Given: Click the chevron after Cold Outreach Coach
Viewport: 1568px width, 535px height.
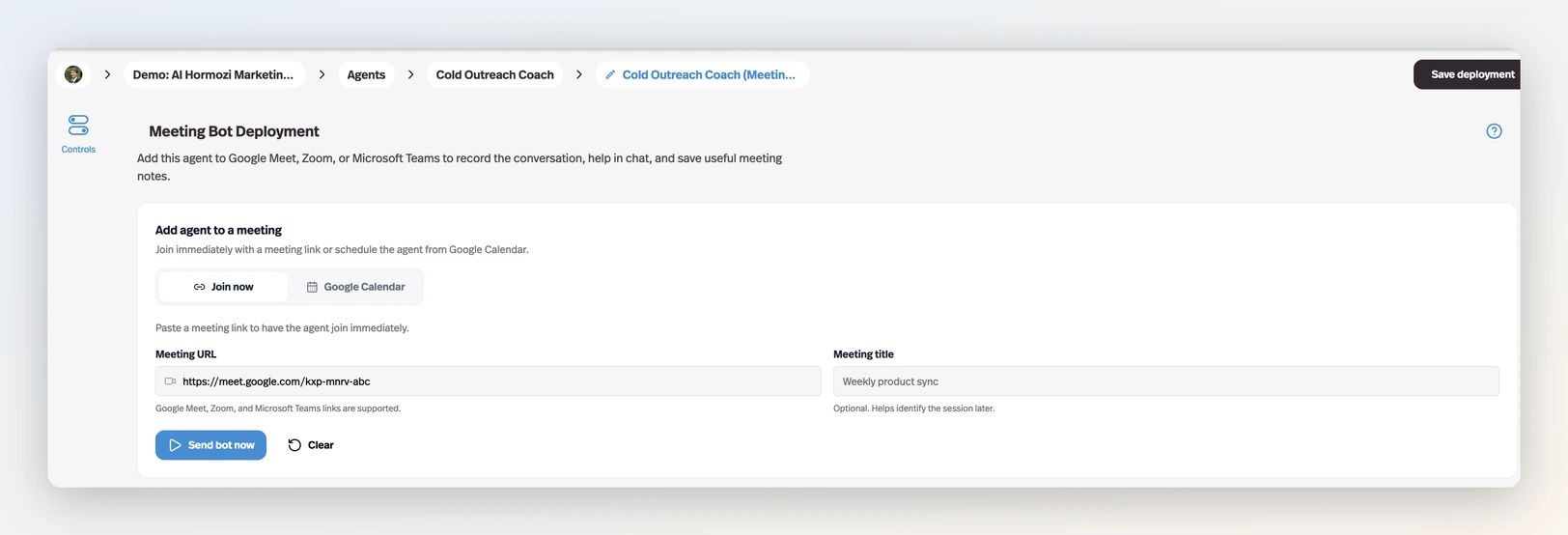Looking at the screenshot, I should (x=578, y=74).
